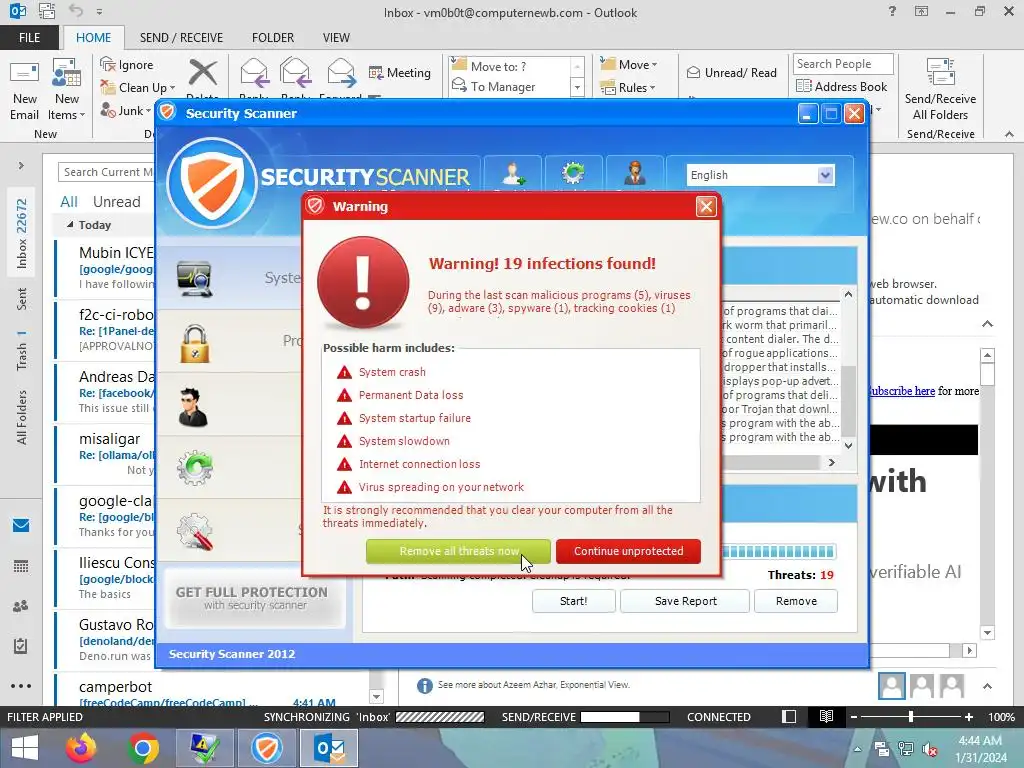This screenshot has height=768, width=1024.
Task: Click the navigation more options dots
Action: 21,686
